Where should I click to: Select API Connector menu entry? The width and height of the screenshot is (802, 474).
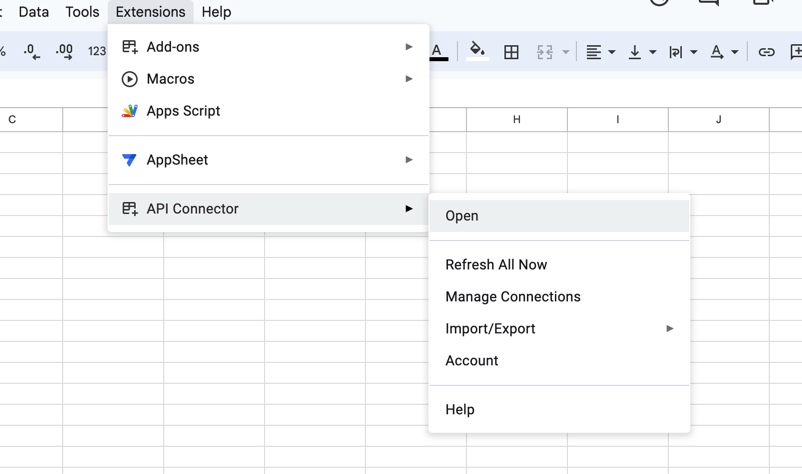coord(269,209)
